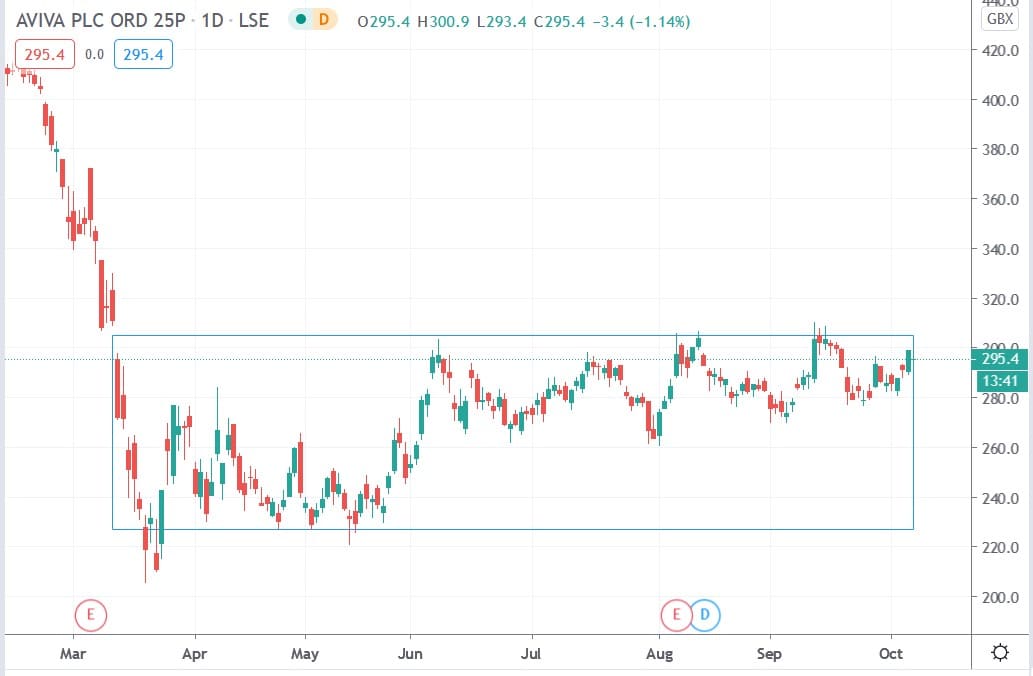
Task: Click the 13:41 bar countdown label
Action: coord(1000,379)
